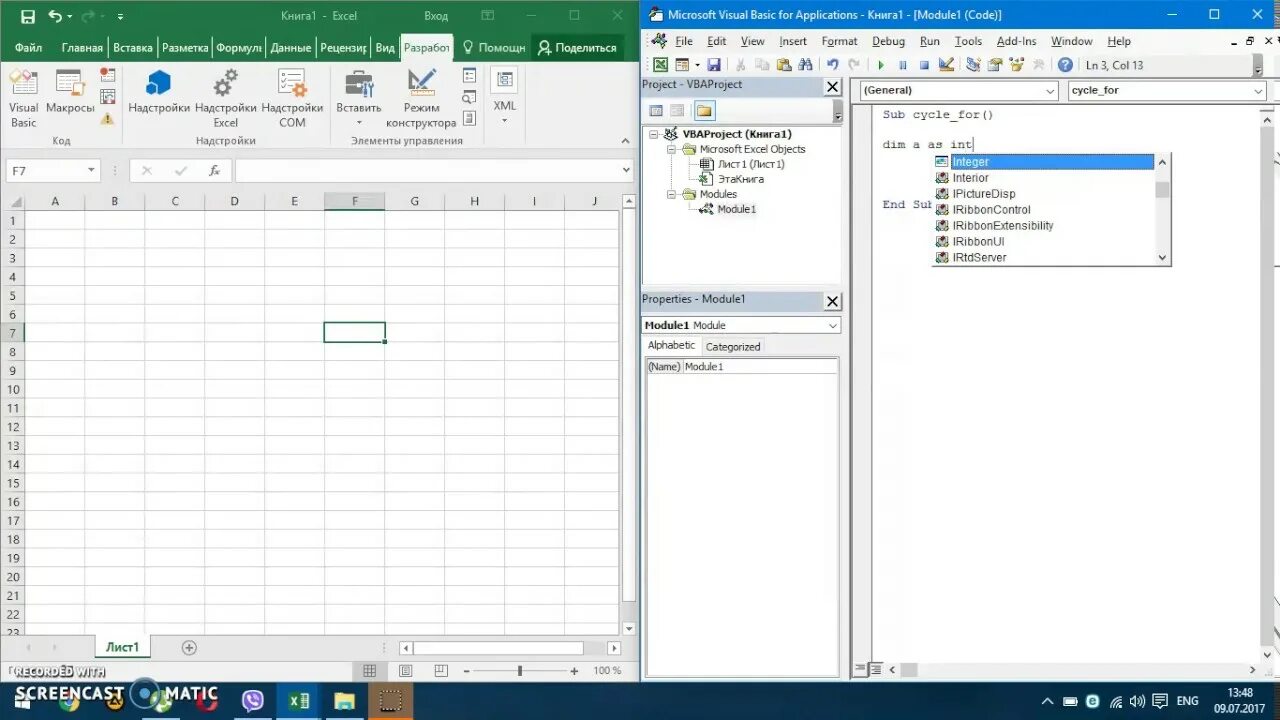
Task: Expand the Excel formula bar arrow
Action: [627, 171]
